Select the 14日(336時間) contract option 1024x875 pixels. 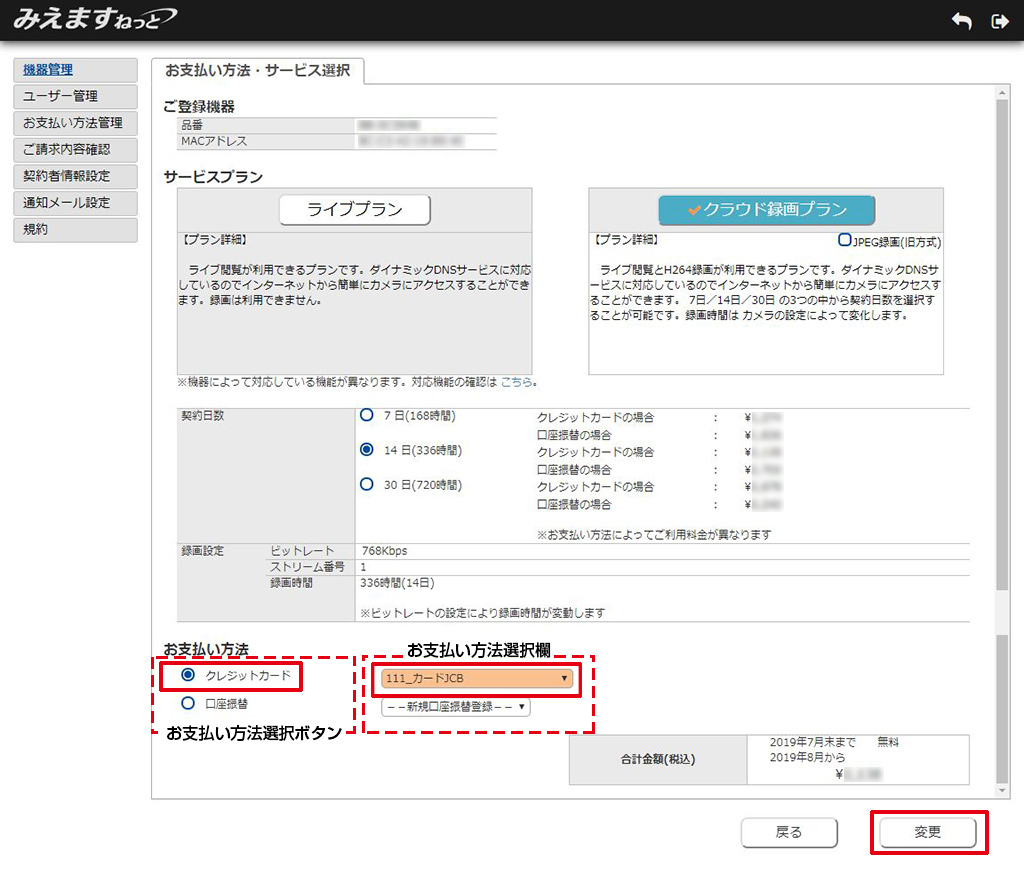367,450
